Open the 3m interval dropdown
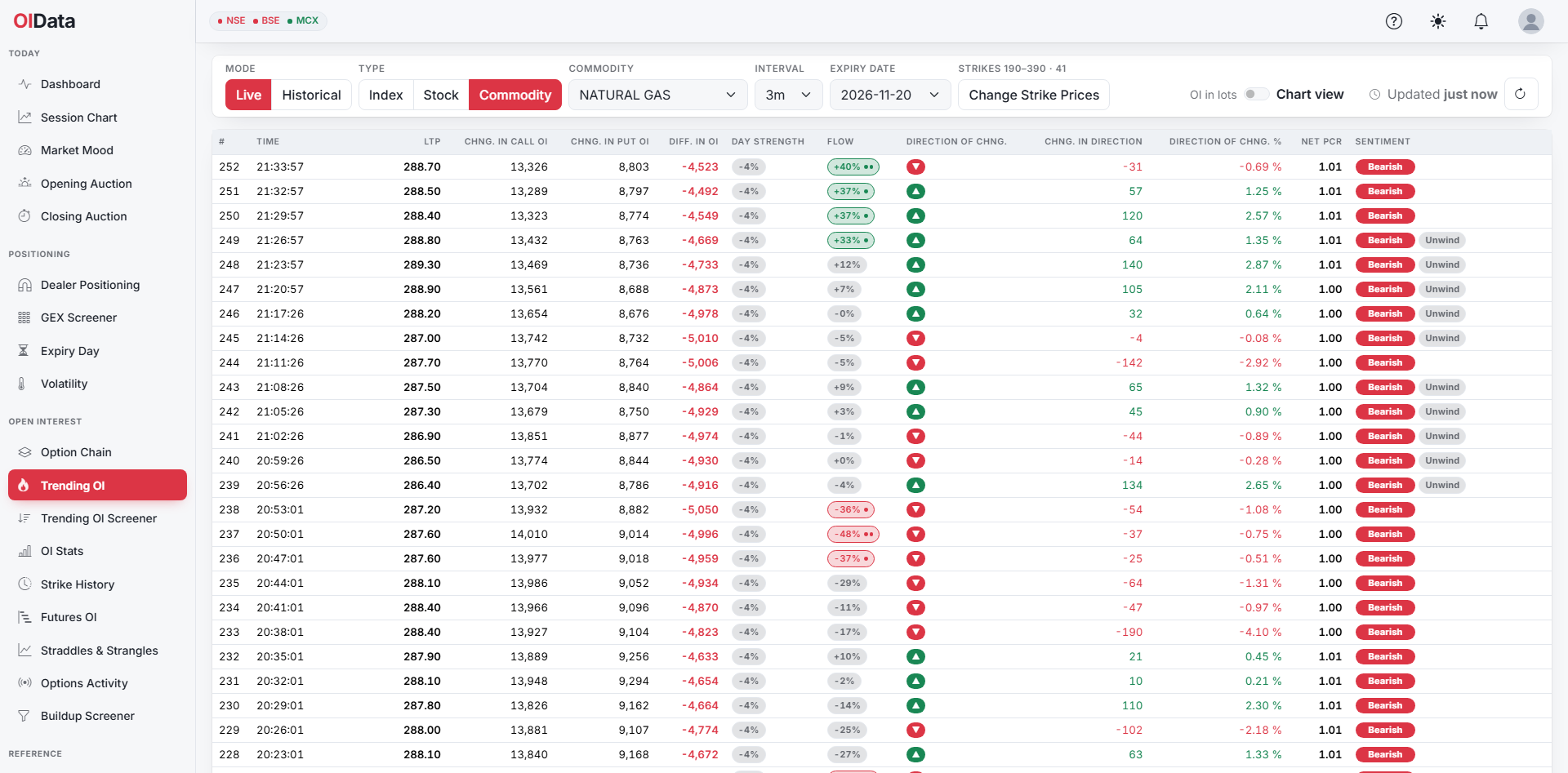This screenshot has height=773, width=1568. [x=788, y=95]
